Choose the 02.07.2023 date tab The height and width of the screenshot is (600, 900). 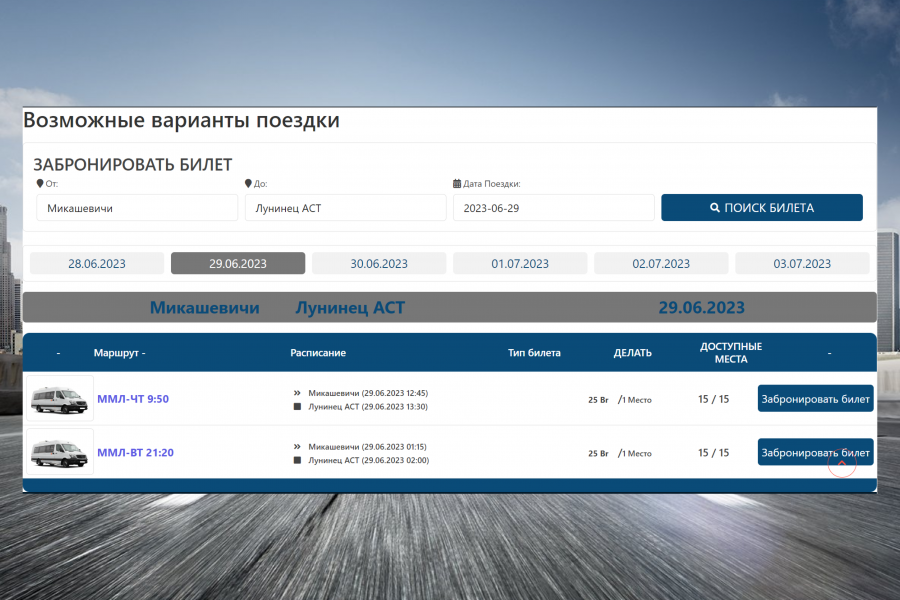(661, 264)
